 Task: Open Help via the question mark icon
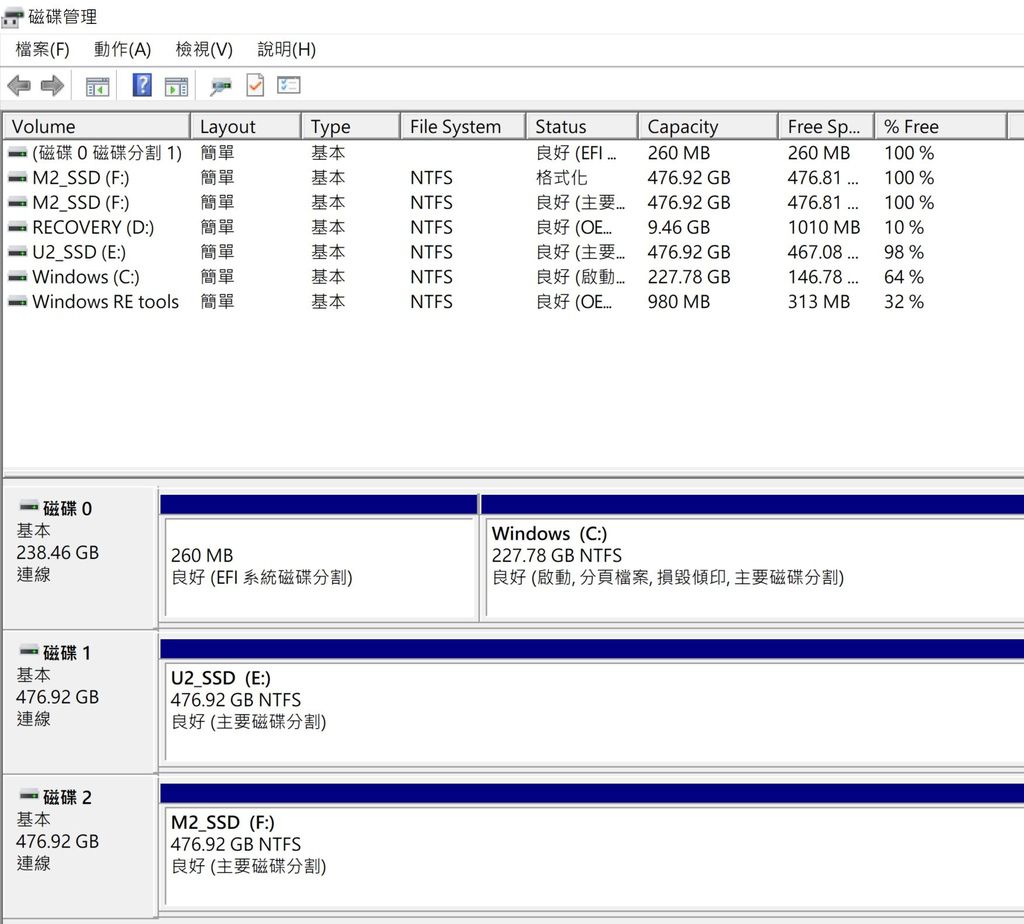point(142,86)
